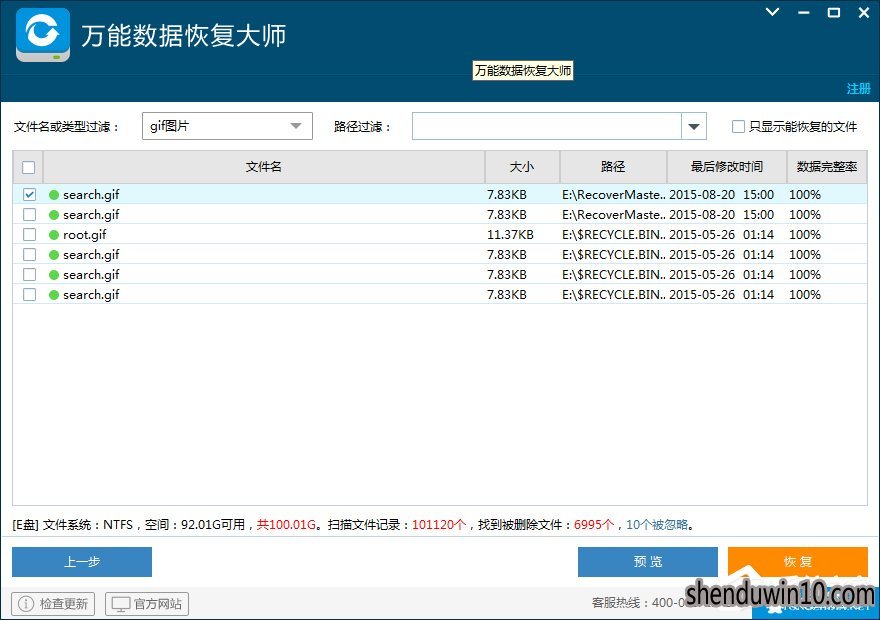Click the 共100.01G total space text

286,525
